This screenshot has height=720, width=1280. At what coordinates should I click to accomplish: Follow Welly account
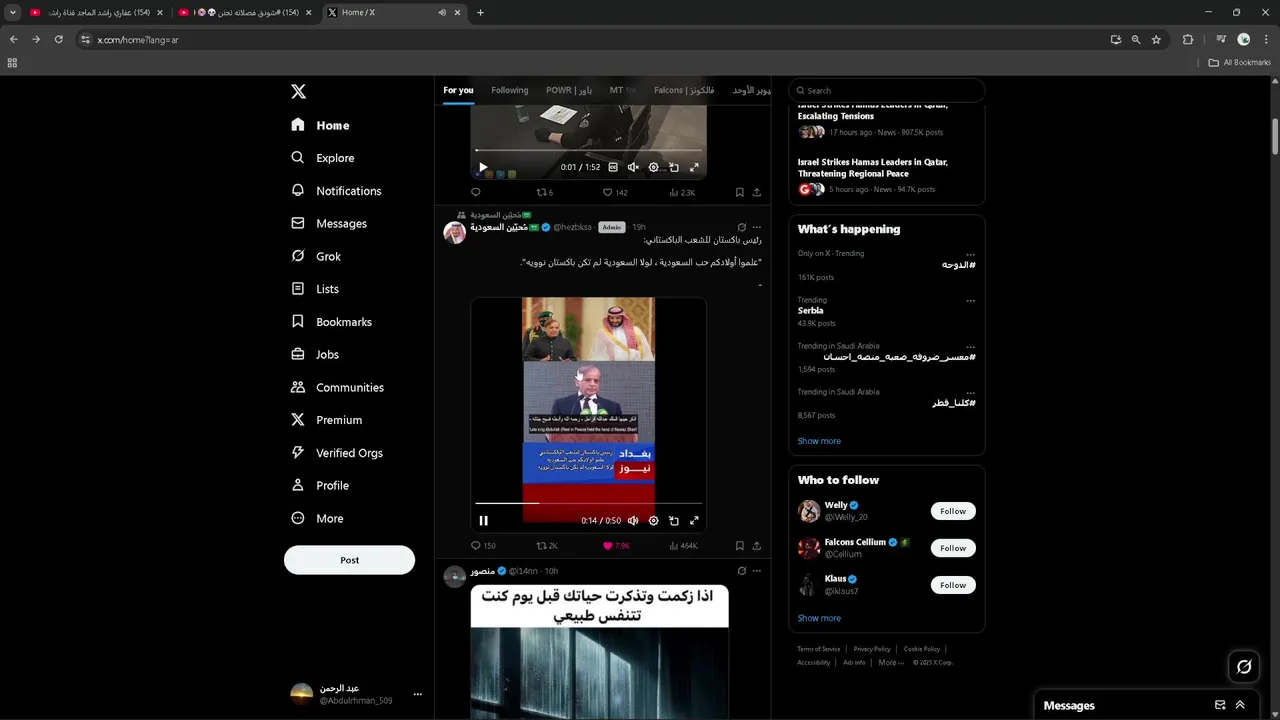pyautogui.click(x=953, y=511)
